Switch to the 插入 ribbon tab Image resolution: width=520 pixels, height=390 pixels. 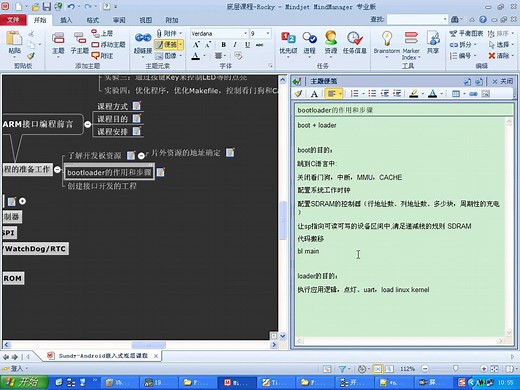[66, 20]
